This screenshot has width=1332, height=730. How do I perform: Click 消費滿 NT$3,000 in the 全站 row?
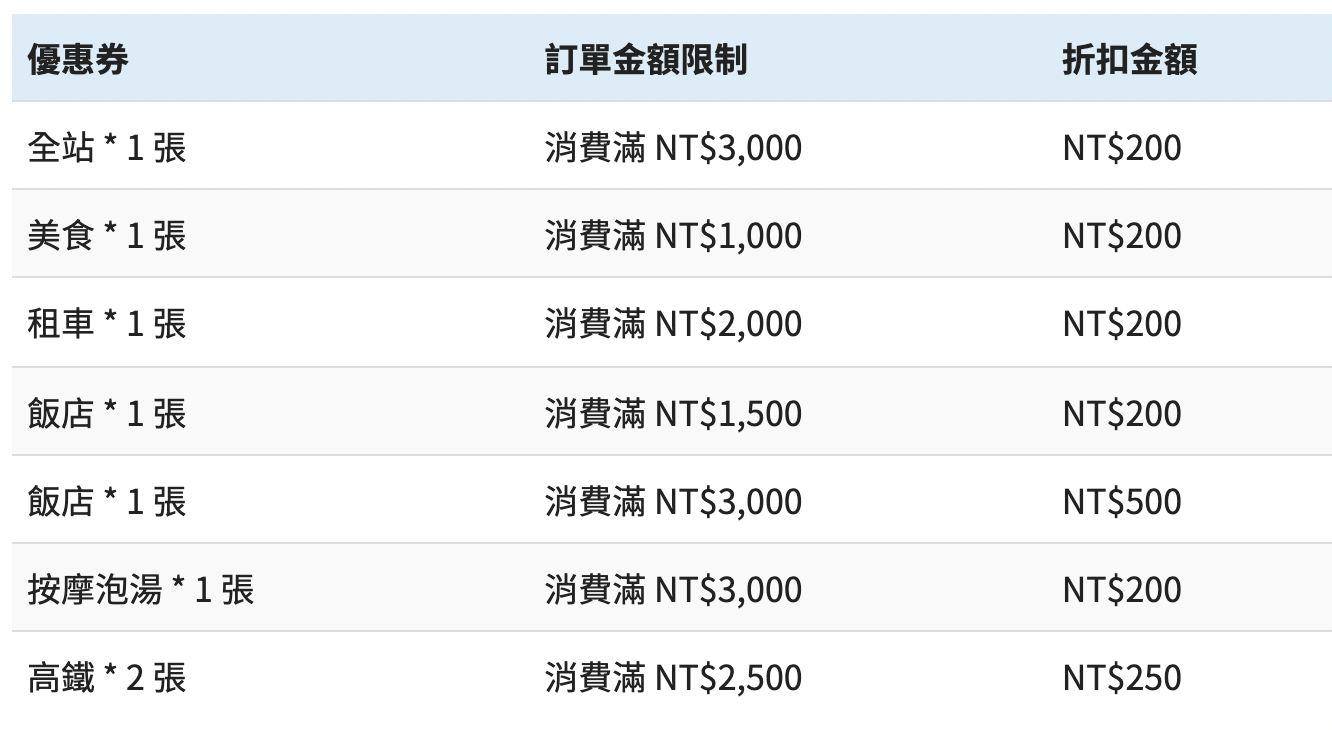[x=673, y=148]
